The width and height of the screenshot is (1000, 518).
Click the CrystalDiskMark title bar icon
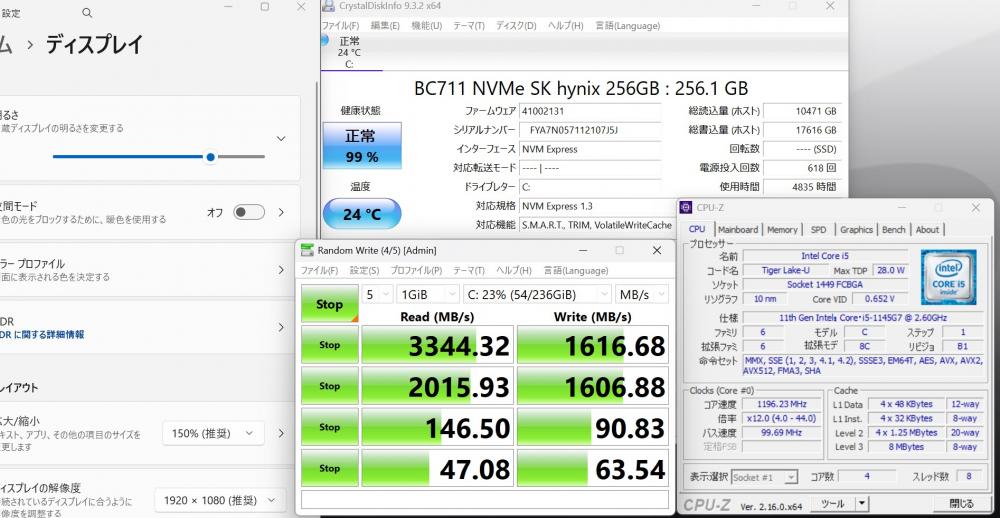(307, 250)
